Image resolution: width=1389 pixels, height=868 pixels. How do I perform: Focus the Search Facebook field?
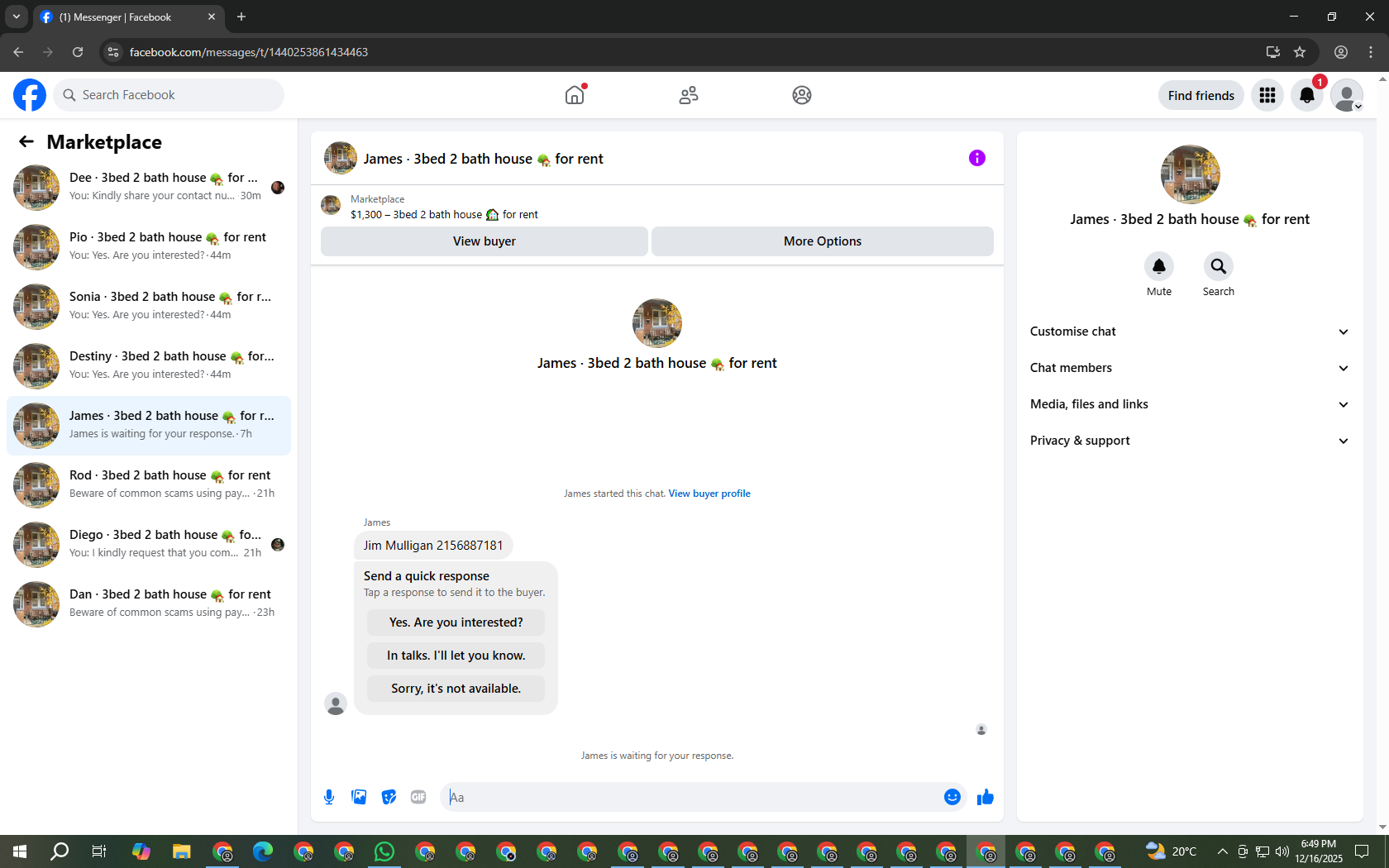pos(169,95)
